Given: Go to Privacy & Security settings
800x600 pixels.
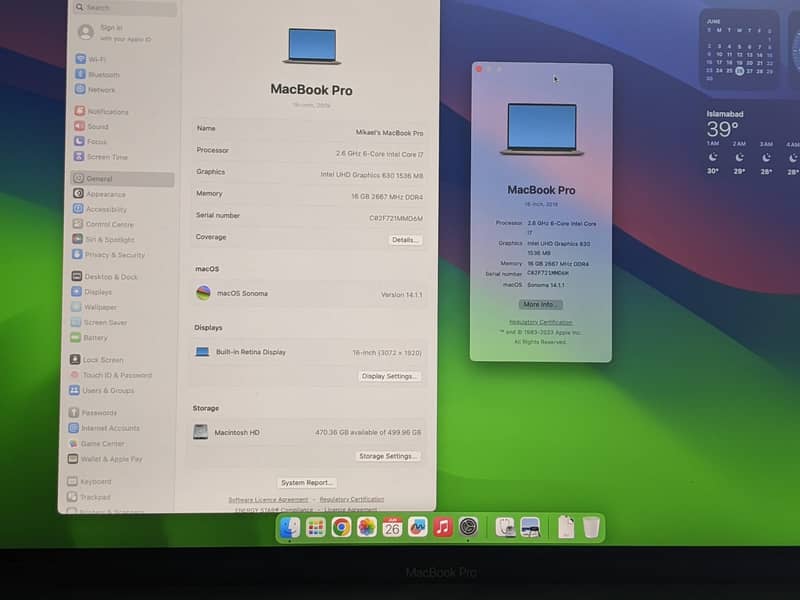Looking at the screenshot, I should [x=114, y=255].
